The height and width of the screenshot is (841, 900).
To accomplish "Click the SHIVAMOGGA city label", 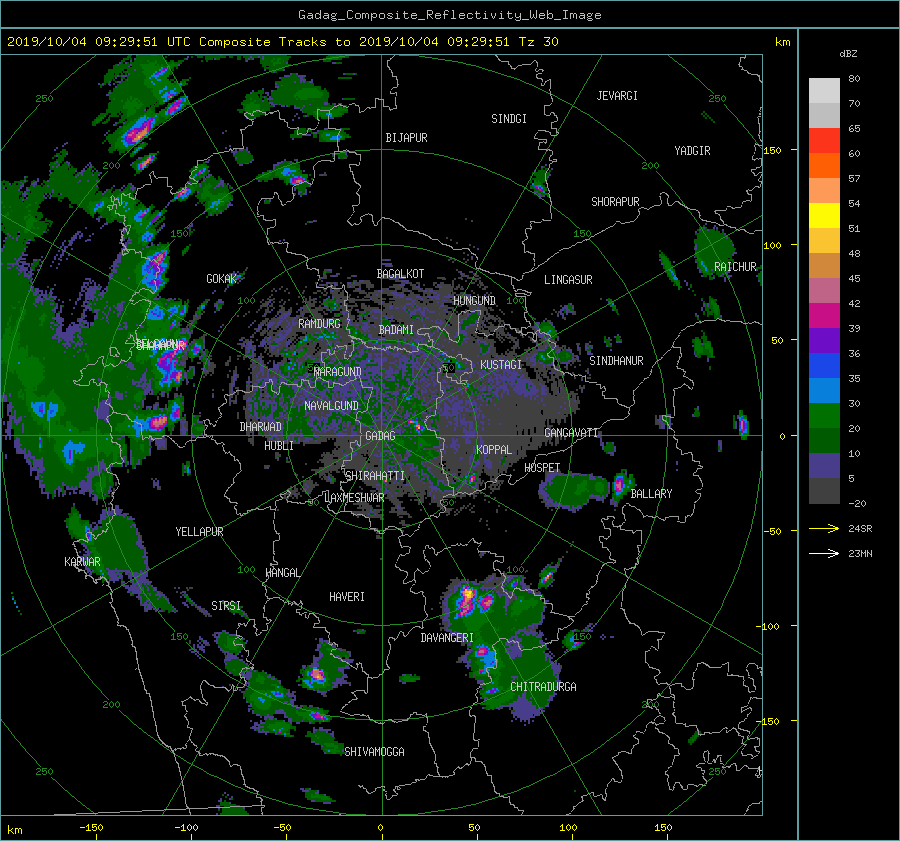I will [374, 751].
